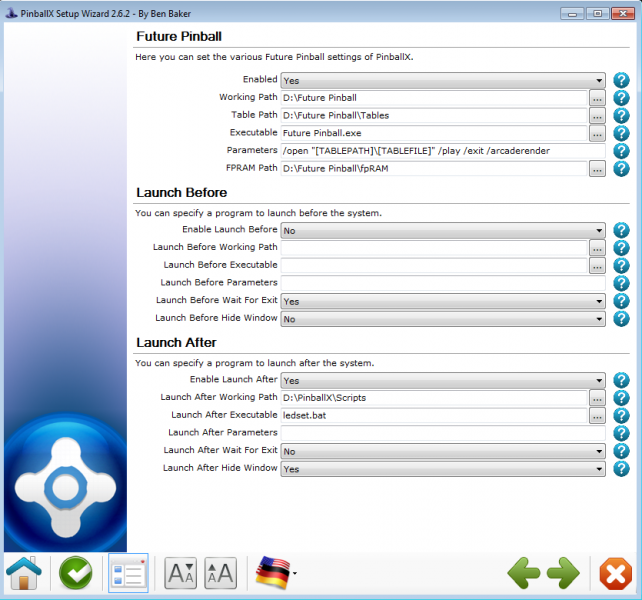Viewport: 642px width, 600px height.
Task: Click the Executable text field
Action: tap(434, 133)
